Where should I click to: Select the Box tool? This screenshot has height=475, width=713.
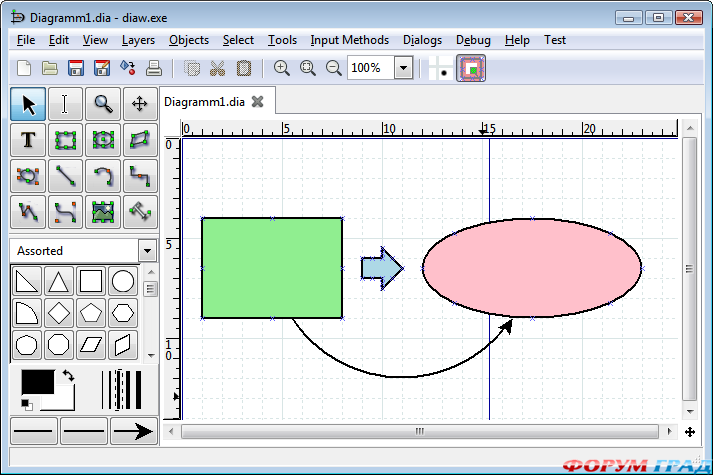point(65,140)
